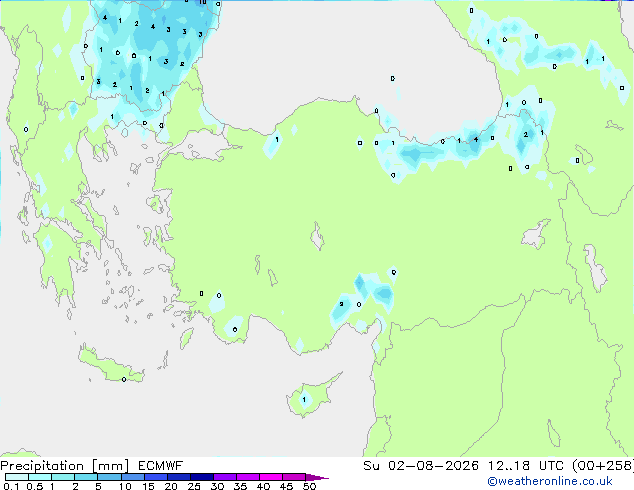634x490 pixels.
Task: Click the 'Su 02-08-2026' date text
Action: pos(421,466)
